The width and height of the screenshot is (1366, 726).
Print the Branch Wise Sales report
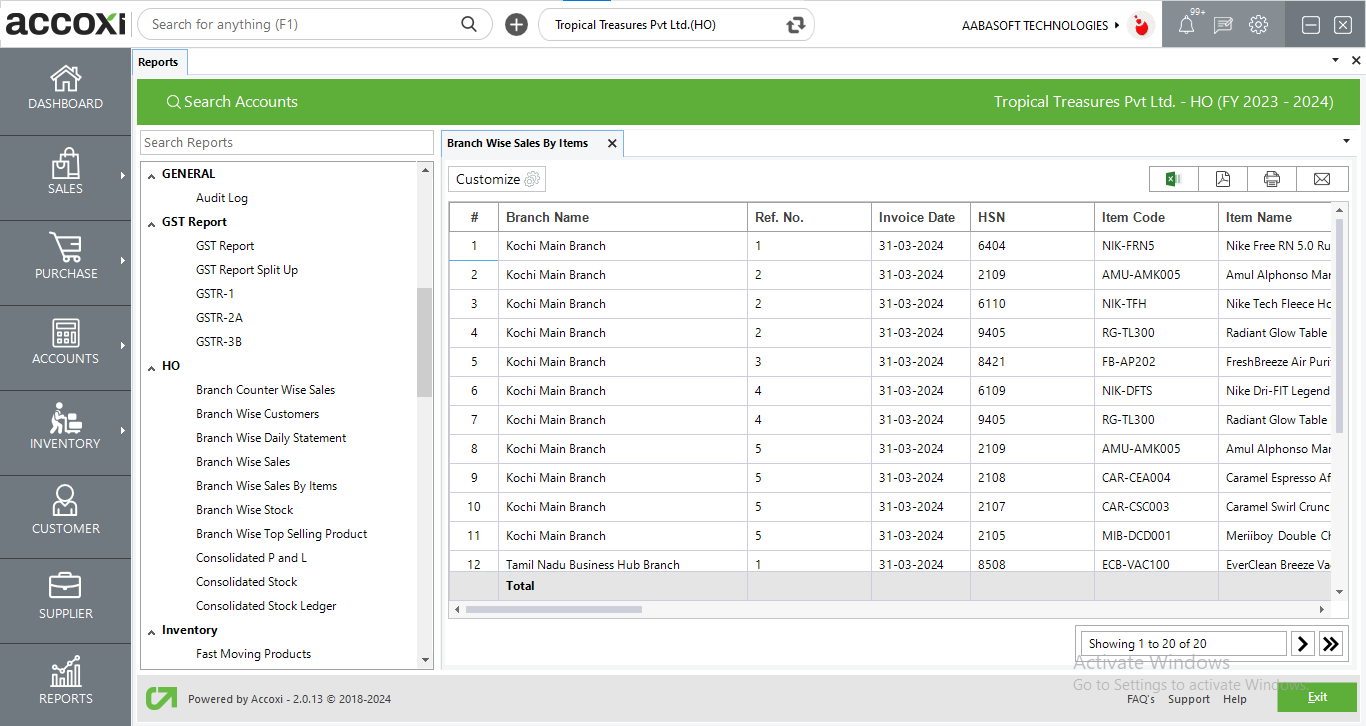pyautogui.click(x=1272, y=179)
